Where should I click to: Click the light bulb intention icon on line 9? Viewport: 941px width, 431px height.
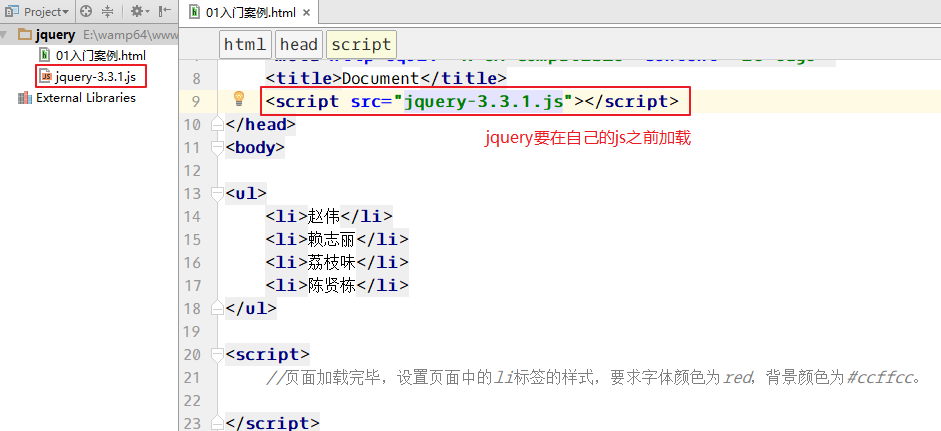239,98
